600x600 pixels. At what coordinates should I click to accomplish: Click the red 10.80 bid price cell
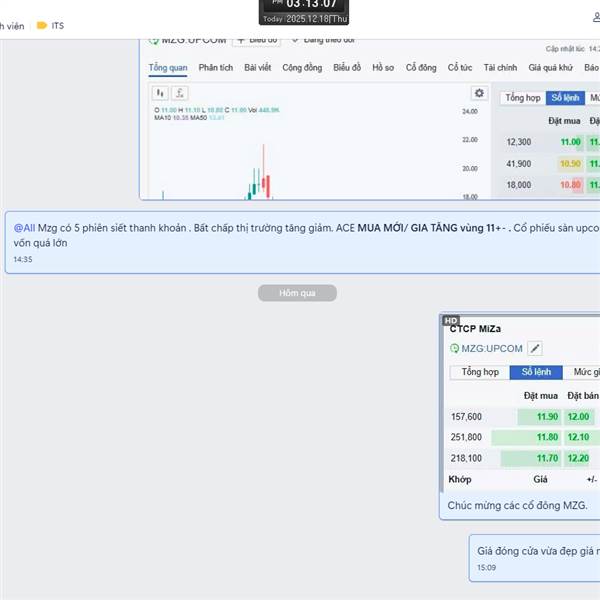571,185
